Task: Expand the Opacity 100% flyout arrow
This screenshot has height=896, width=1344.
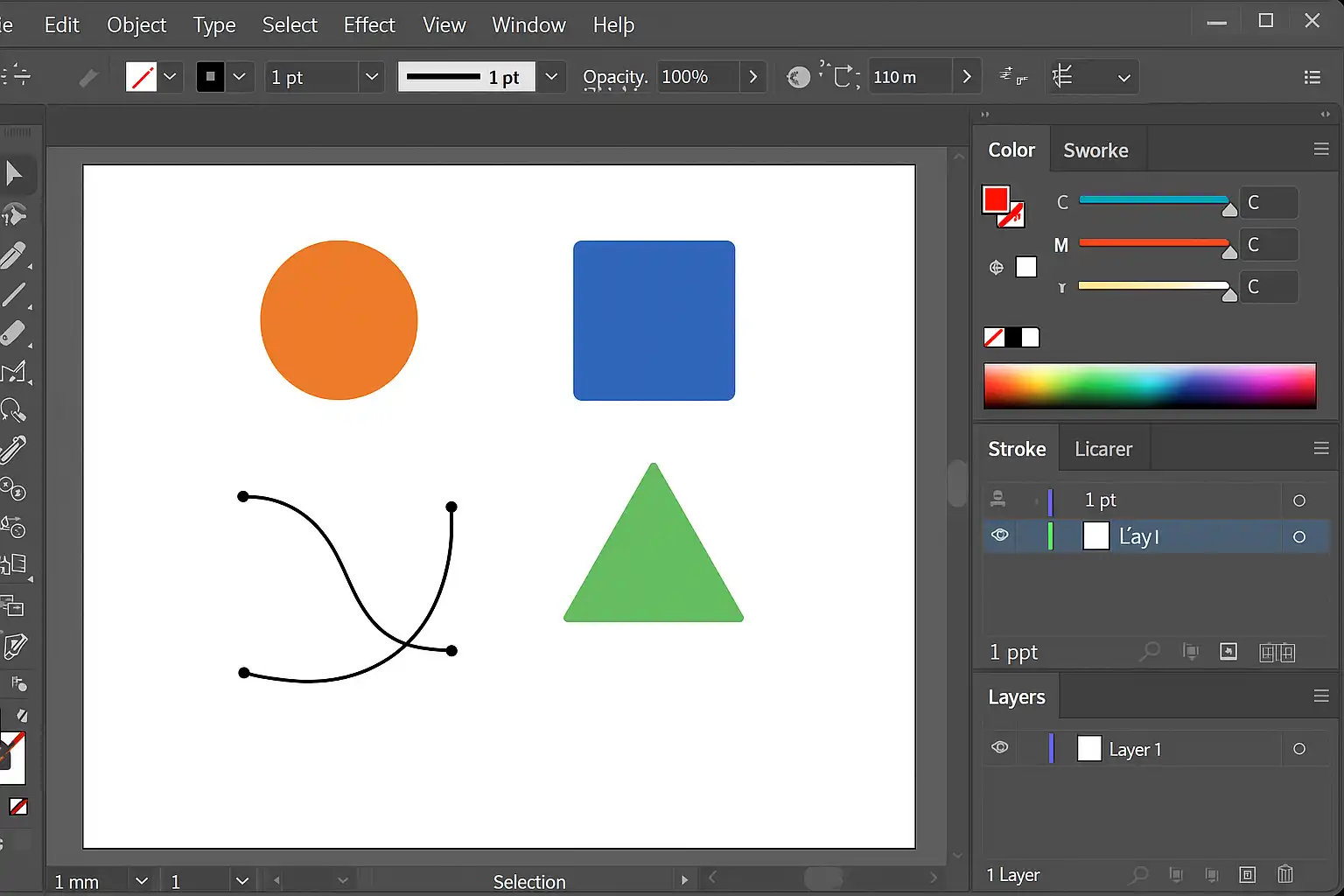Action: click(x=752, y=77)
